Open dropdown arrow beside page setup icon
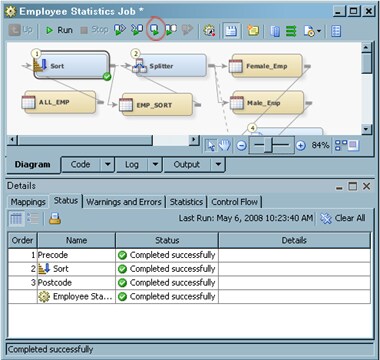 pos(319,31)
